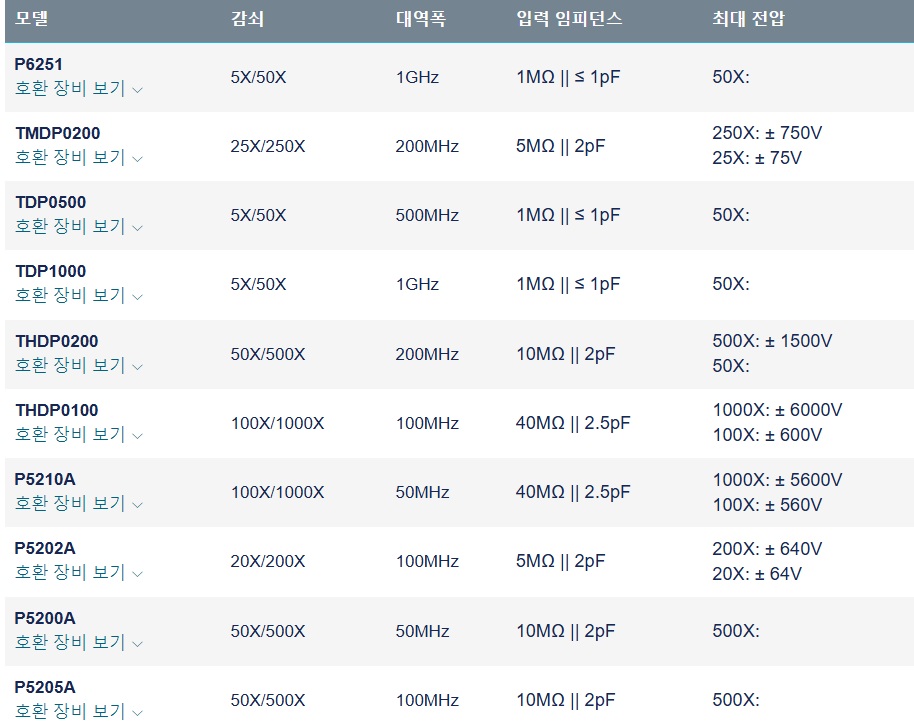The image size is (914, 724).
Task: Click 10MΩ || 2pF impedance for THDP0200
Action: pos(565,354)
